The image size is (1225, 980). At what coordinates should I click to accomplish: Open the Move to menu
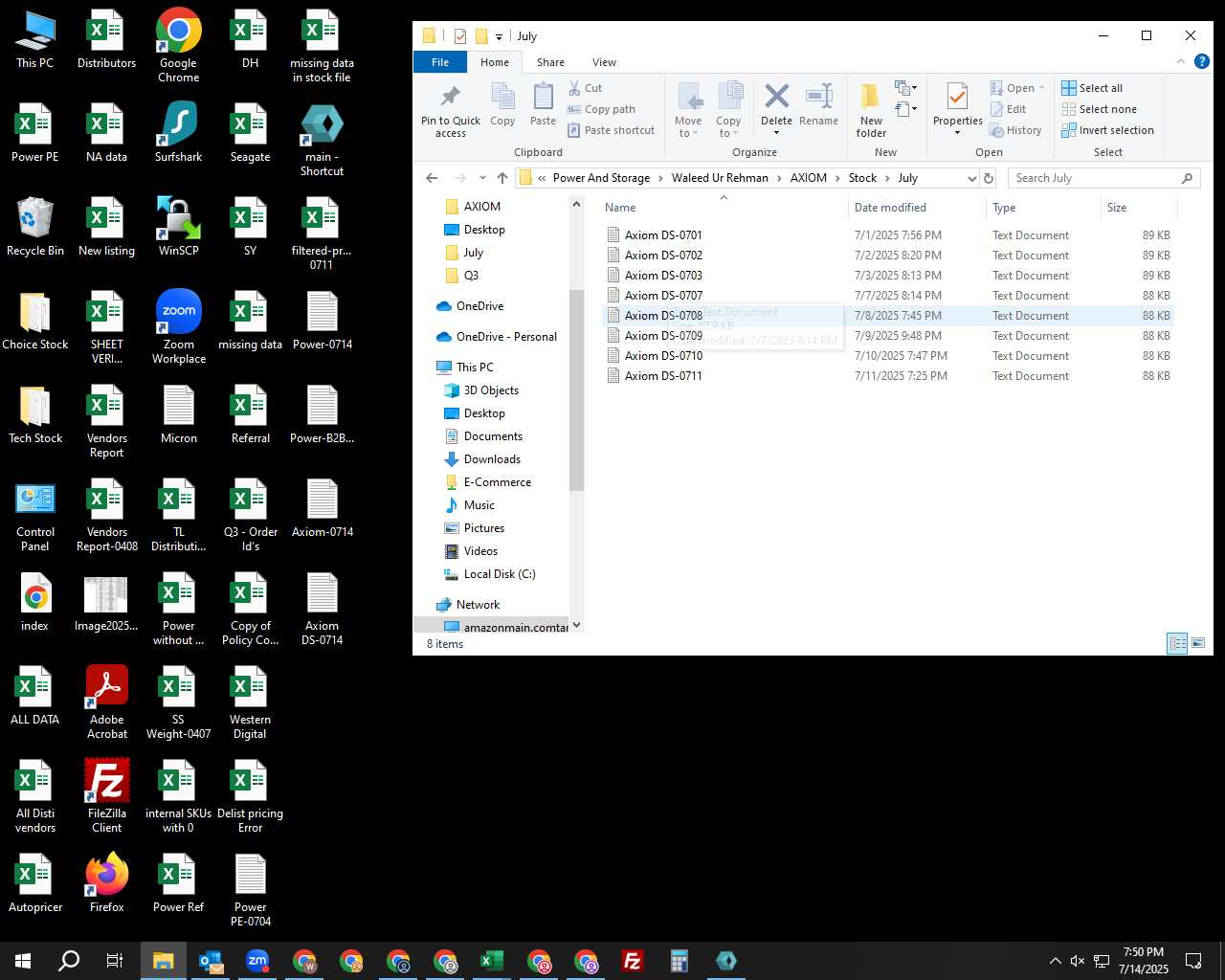click(x=688, y=111)
